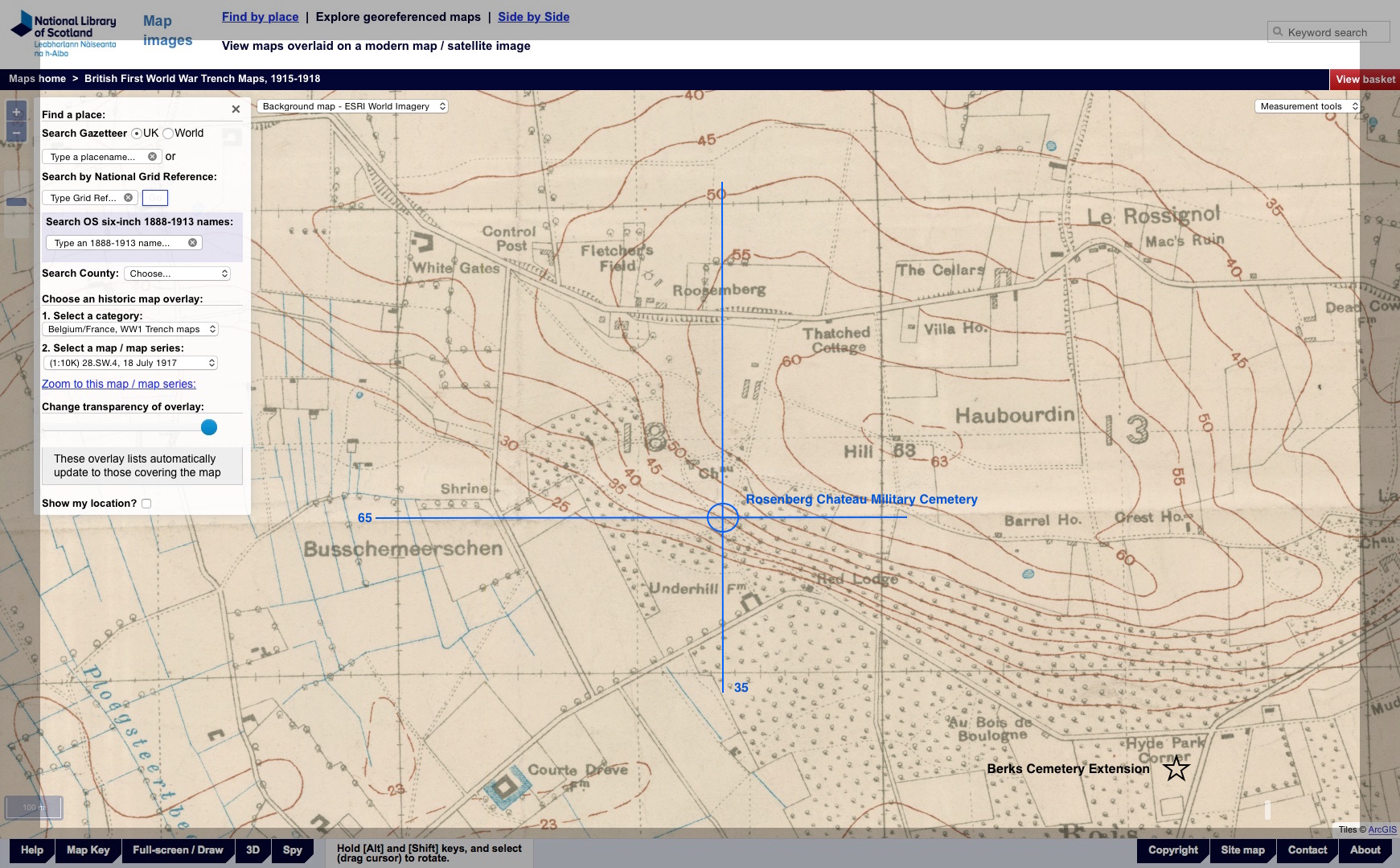Screen dimensions: 1400x868
Task: Expand the Measurement tools dropdown
Action: point(1307,106)
